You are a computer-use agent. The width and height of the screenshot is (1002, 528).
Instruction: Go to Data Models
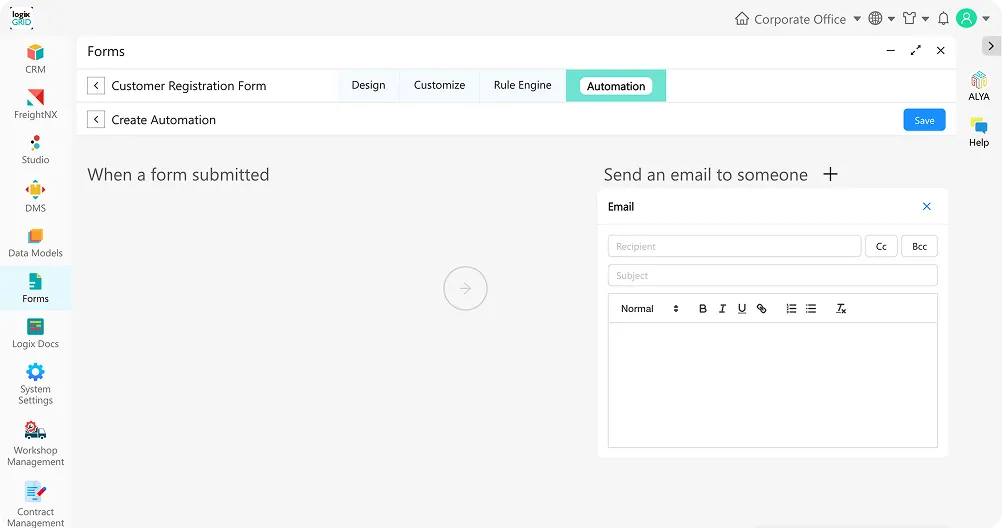click(35, 243)
